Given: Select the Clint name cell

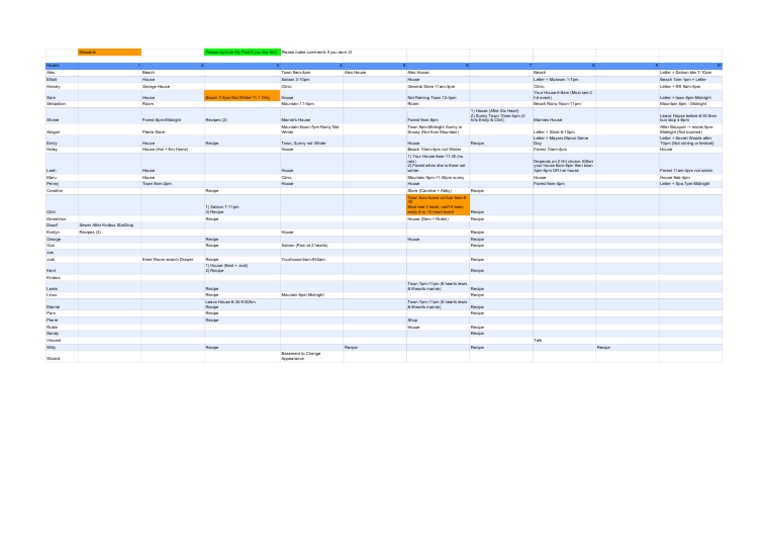Looking at the screenshot, I should [x=62, y=205].
